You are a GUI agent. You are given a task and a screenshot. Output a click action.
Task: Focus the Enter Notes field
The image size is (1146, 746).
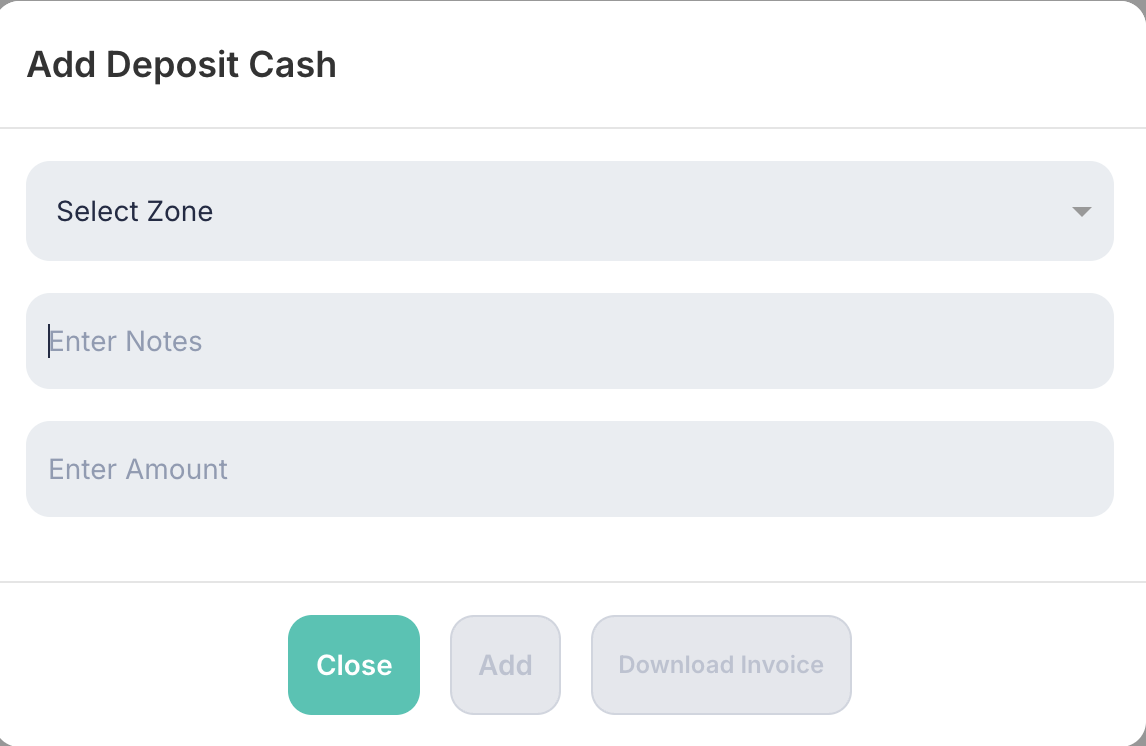point(569,341)
